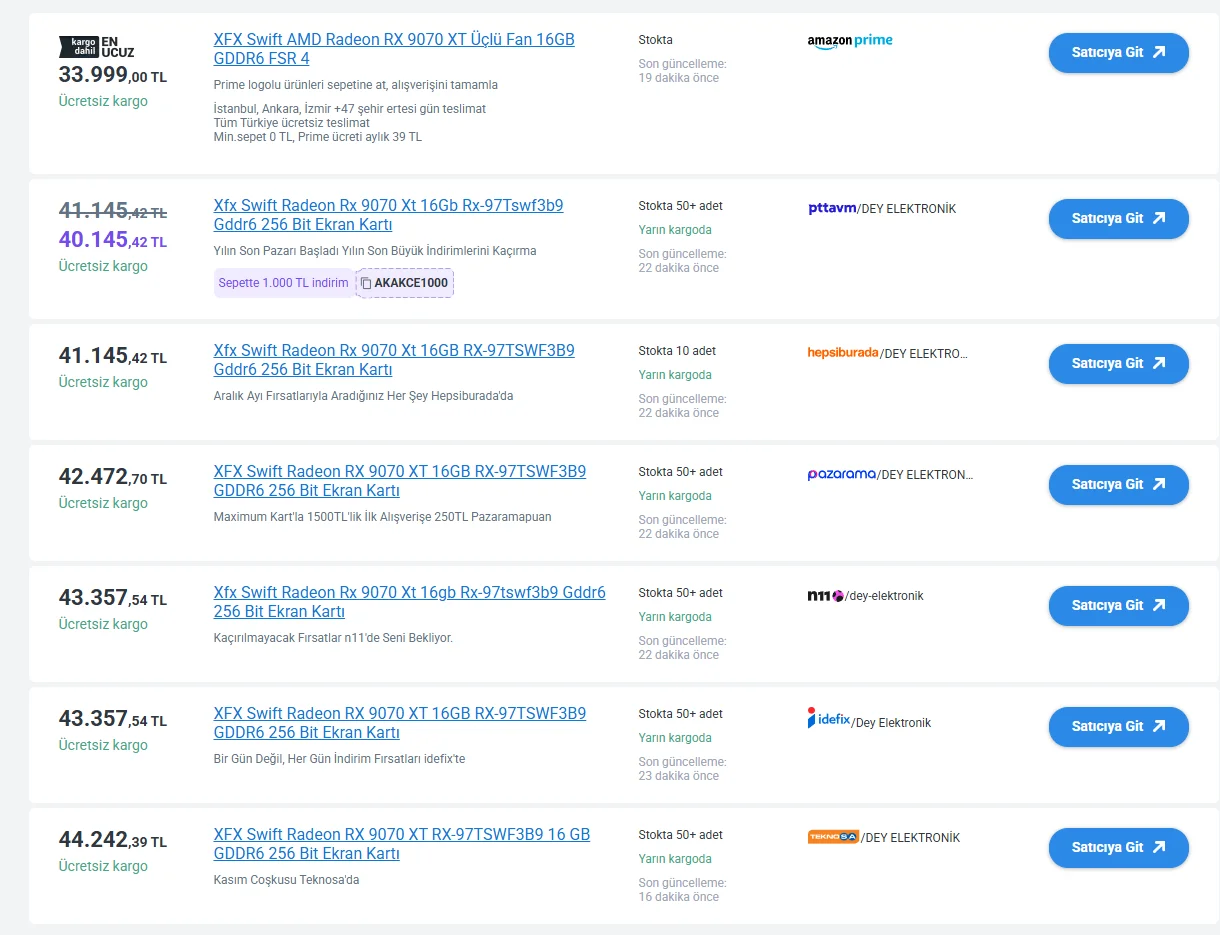Click 'Stokta' text in Amazon Prime row
Screen dimensions: 1220x935
656,40
